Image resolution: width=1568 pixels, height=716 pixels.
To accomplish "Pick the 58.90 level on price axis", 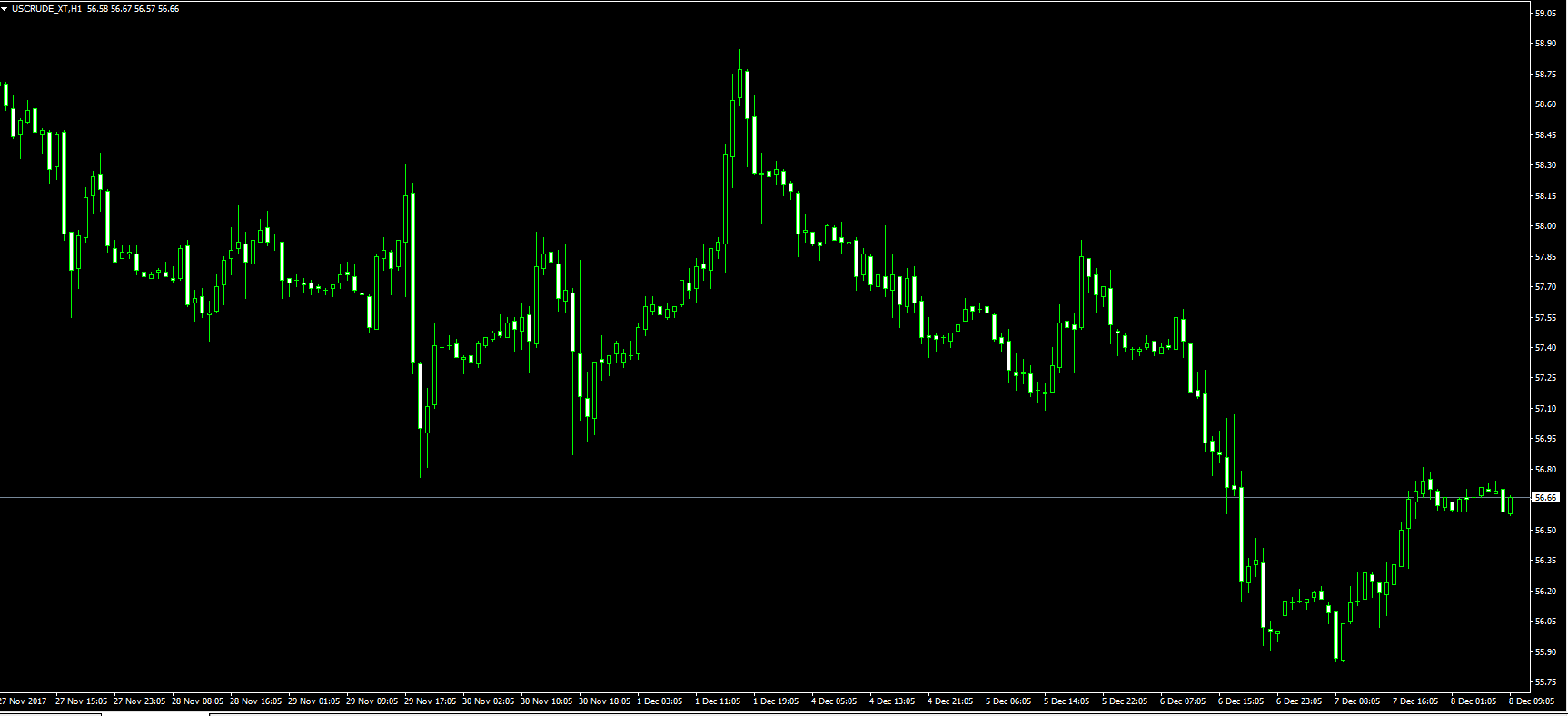I will (1545, 44).
